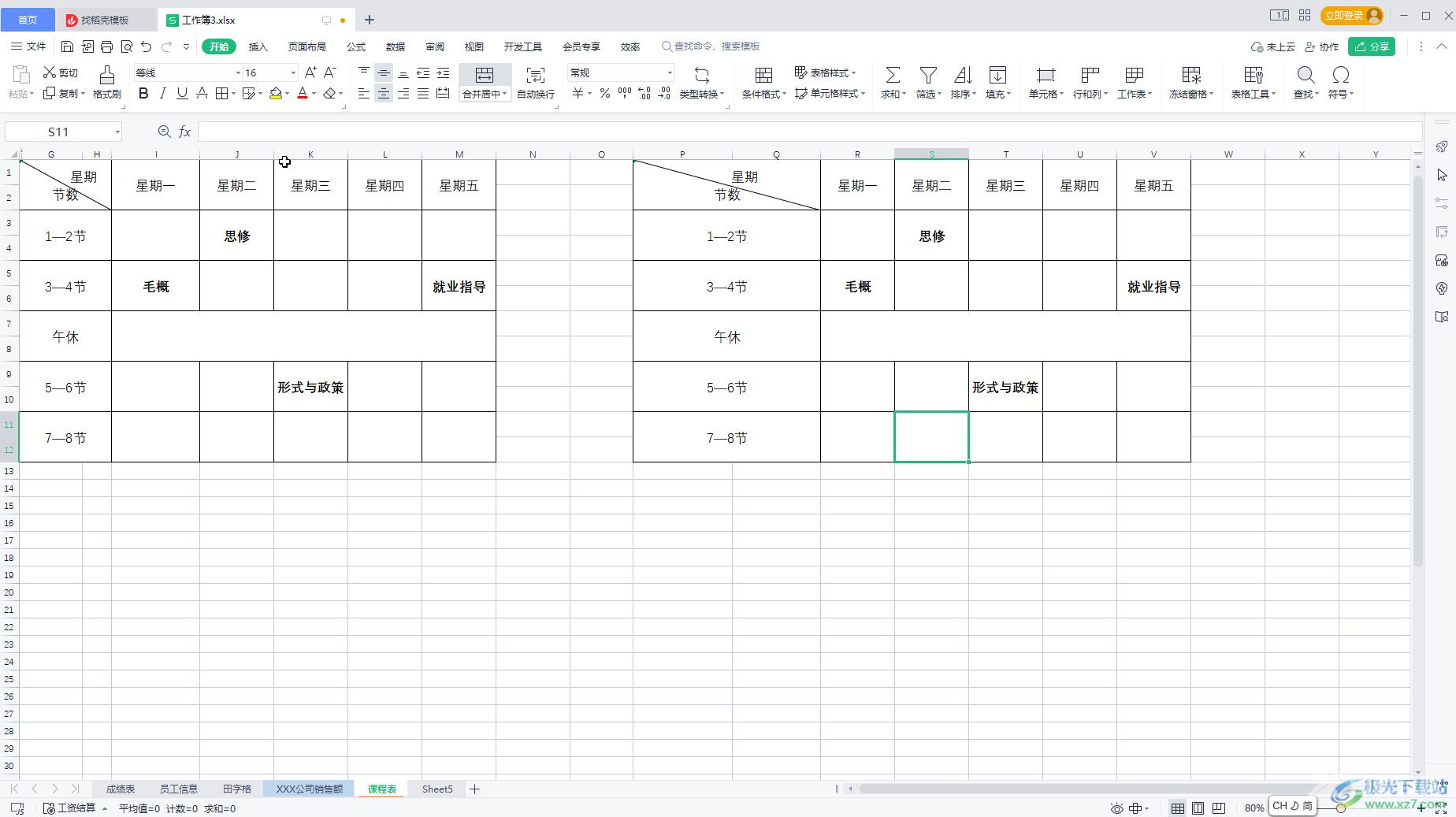Click the selection arrow icon in right sidebar

pyautogui.click(x=1442, y=175)
